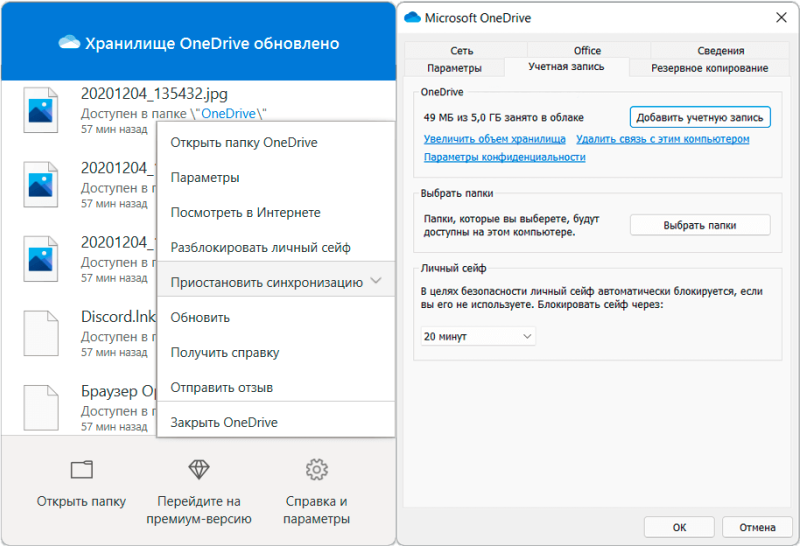Click blank file icon next to Discord.lnk
The image size is (800, 546).
(41, 333)
